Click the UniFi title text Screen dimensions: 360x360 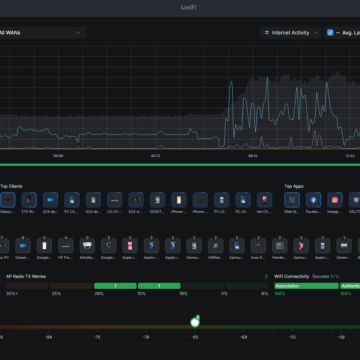(x=188, y=7)
